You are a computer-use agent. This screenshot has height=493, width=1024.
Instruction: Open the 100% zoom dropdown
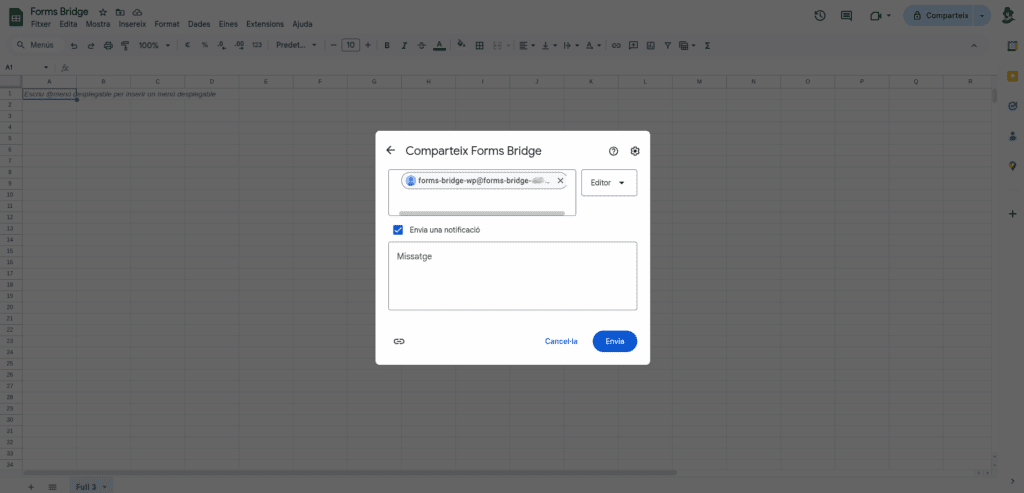[154, 46]
